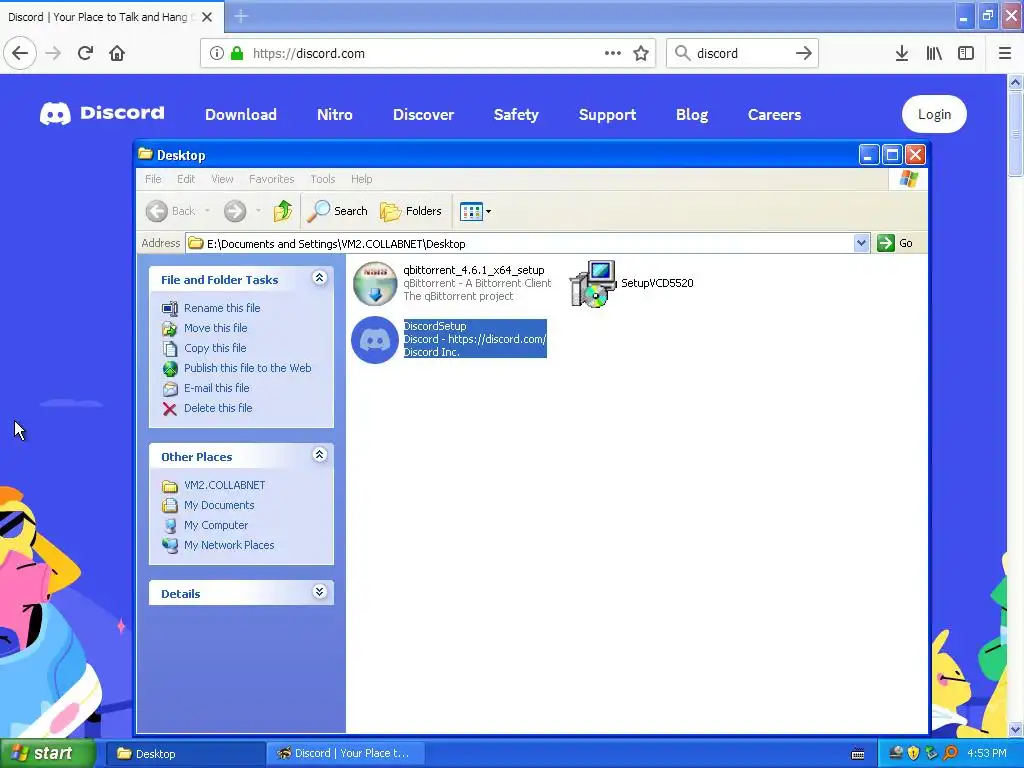This screenshot has width=1024, height=768.
Task: Open Edit menu in Desktop window
Action: tap(186, 179)
